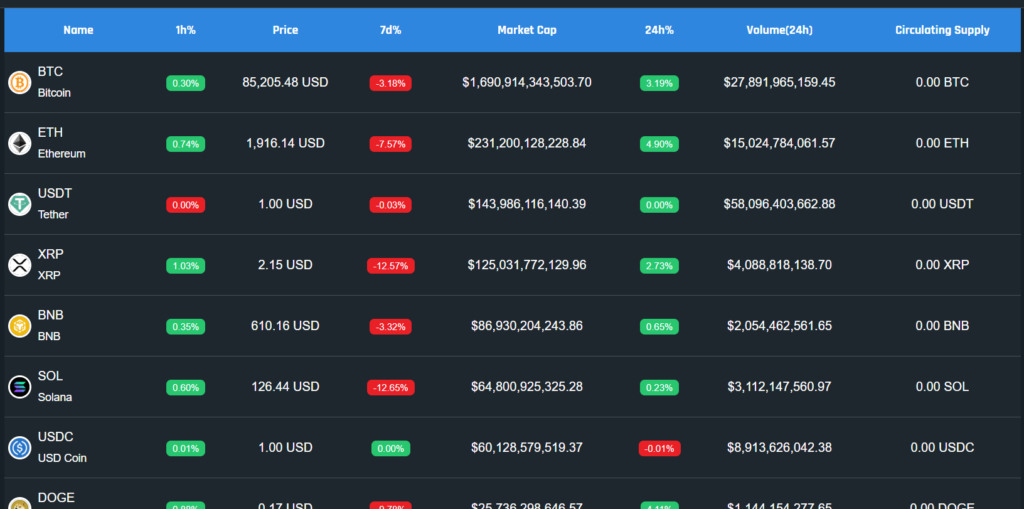Click Solana's 0.23% 24h badge
Image resolution: width=1024 pixels, height=509 pixels.
coord(659,387)
